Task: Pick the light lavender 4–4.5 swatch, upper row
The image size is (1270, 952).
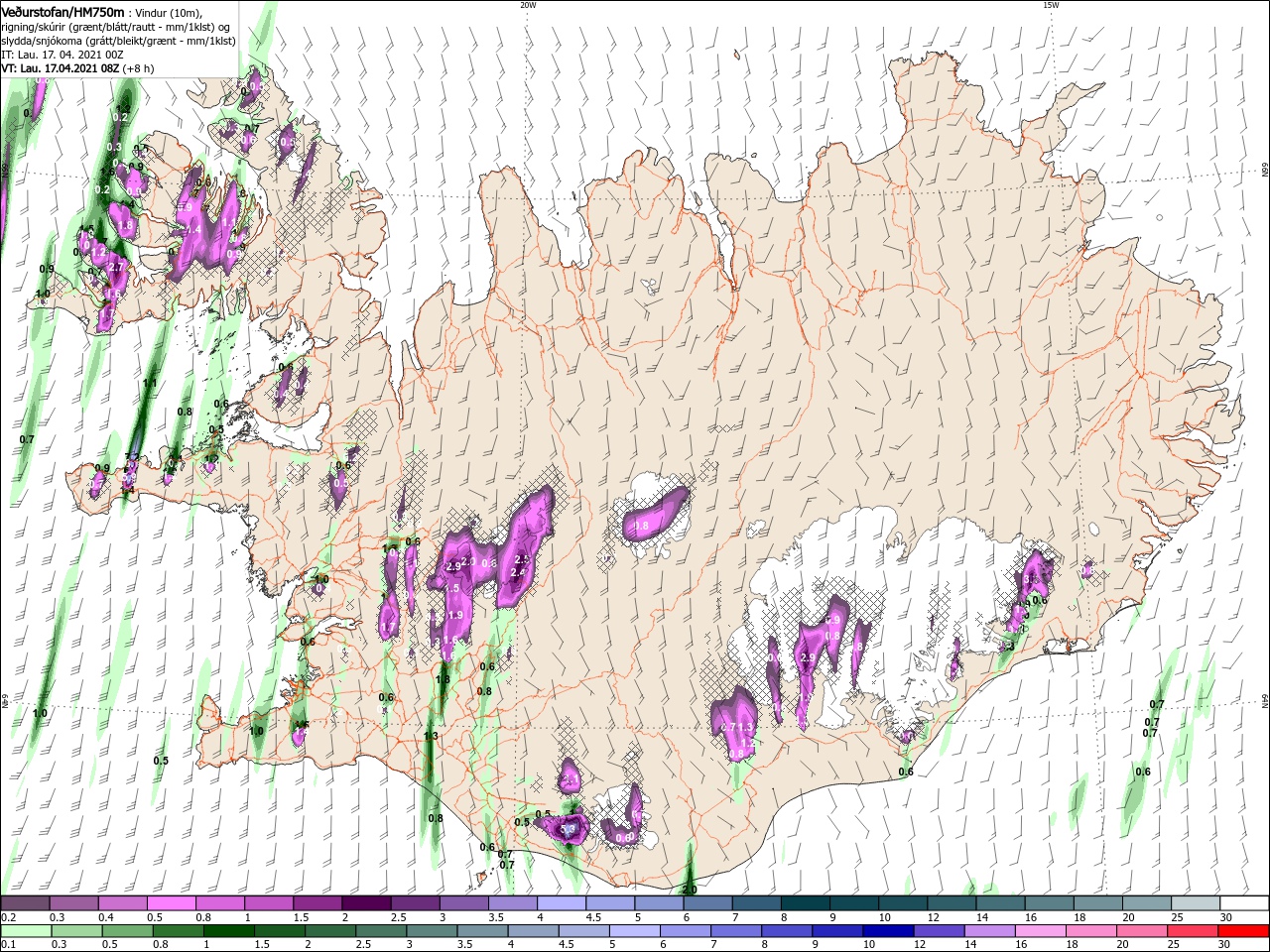Action: click(562, 903)
